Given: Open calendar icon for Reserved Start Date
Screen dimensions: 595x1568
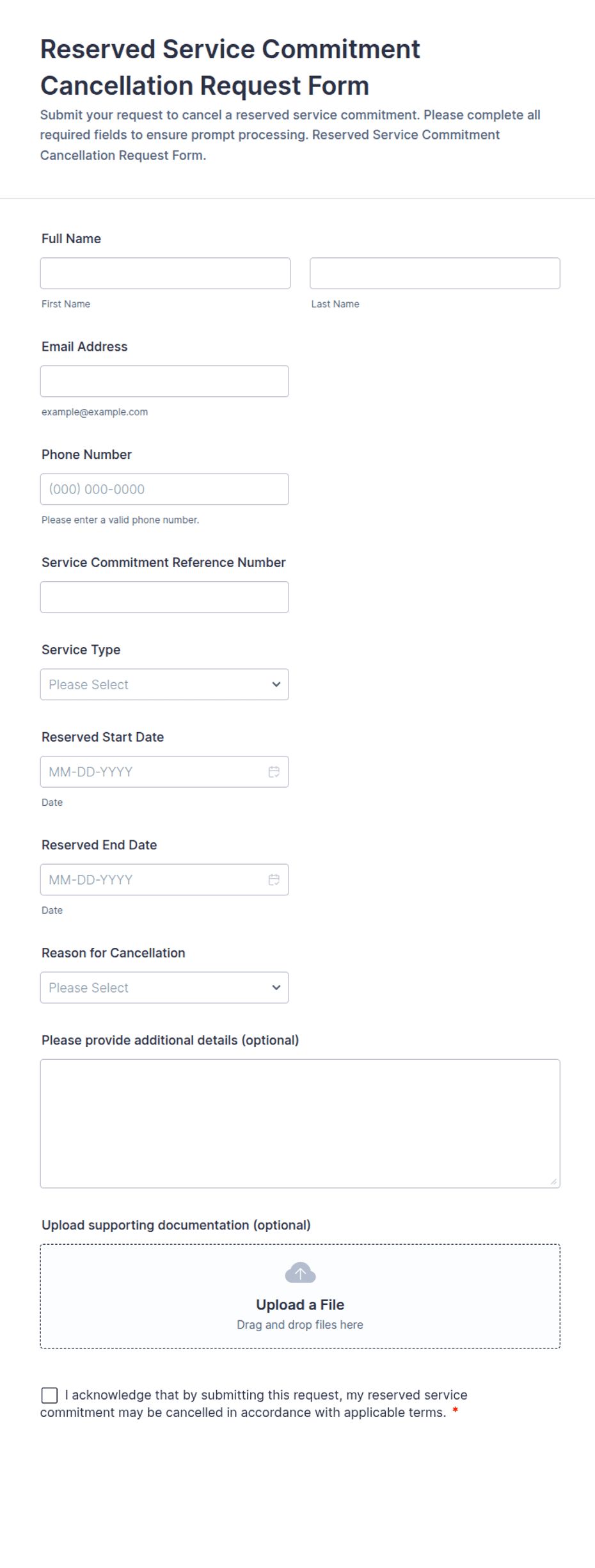Looking at the screenshot, I should click(x=274, y=772).
